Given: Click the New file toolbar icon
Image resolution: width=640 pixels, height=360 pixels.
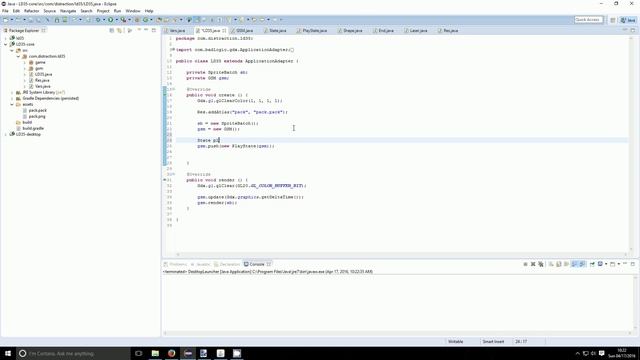Looking at the screenshot, I should [6, 20].
